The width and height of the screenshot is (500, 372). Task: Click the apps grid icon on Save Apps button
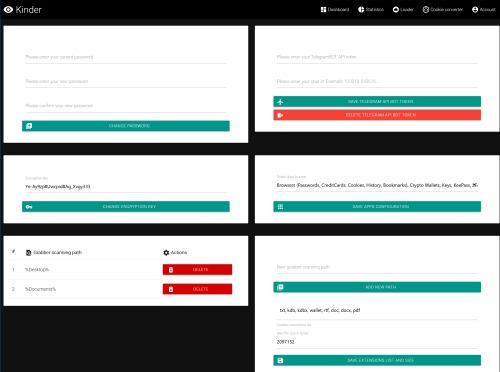pos(280,207)
